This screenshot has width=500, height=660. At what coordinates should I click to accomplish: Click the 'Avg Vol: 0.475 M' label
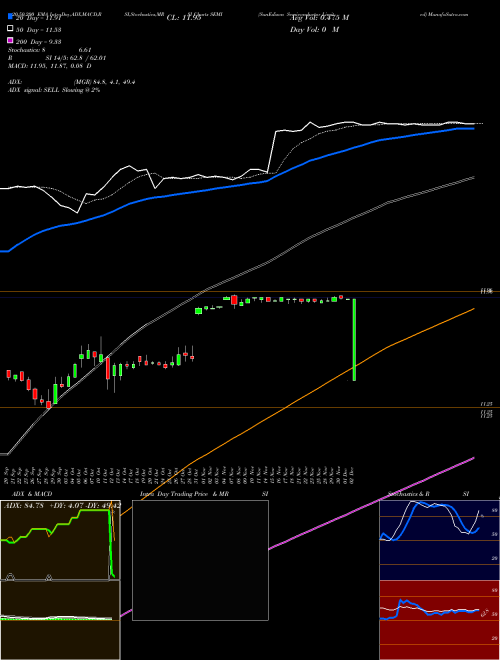[319, 18]
